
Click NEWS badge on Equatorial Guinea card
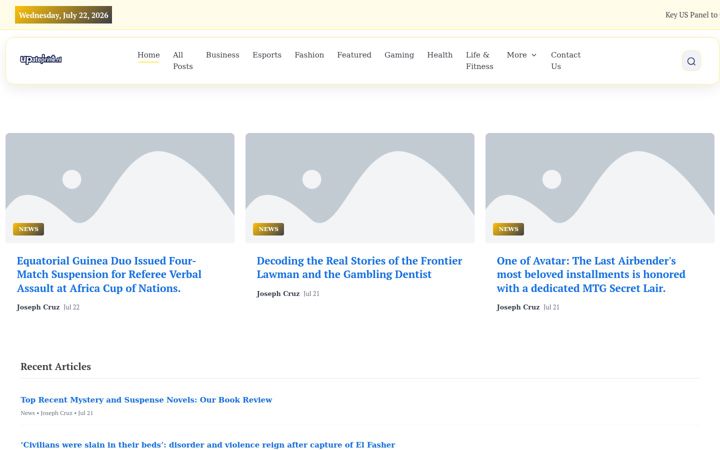pyautogui.click(x=28, y=229)
